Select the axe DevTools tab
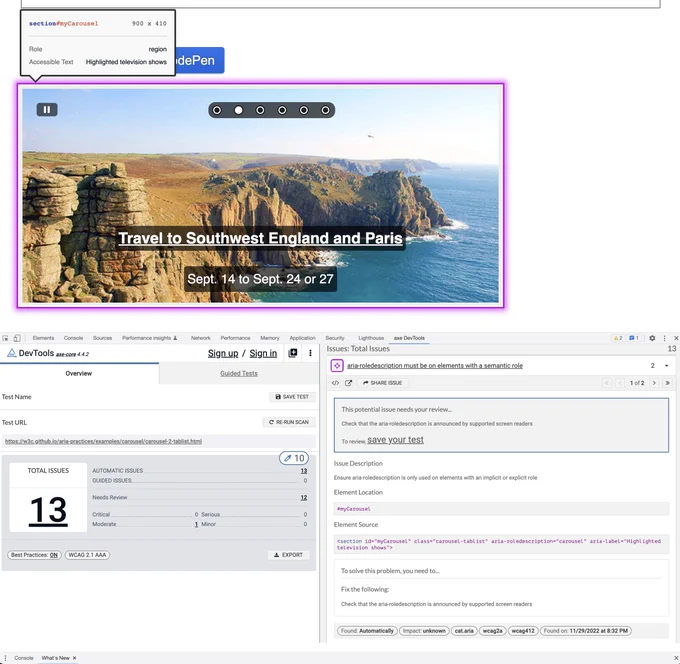The width and height of the screenshot is (680, 664). click(409, 338)
